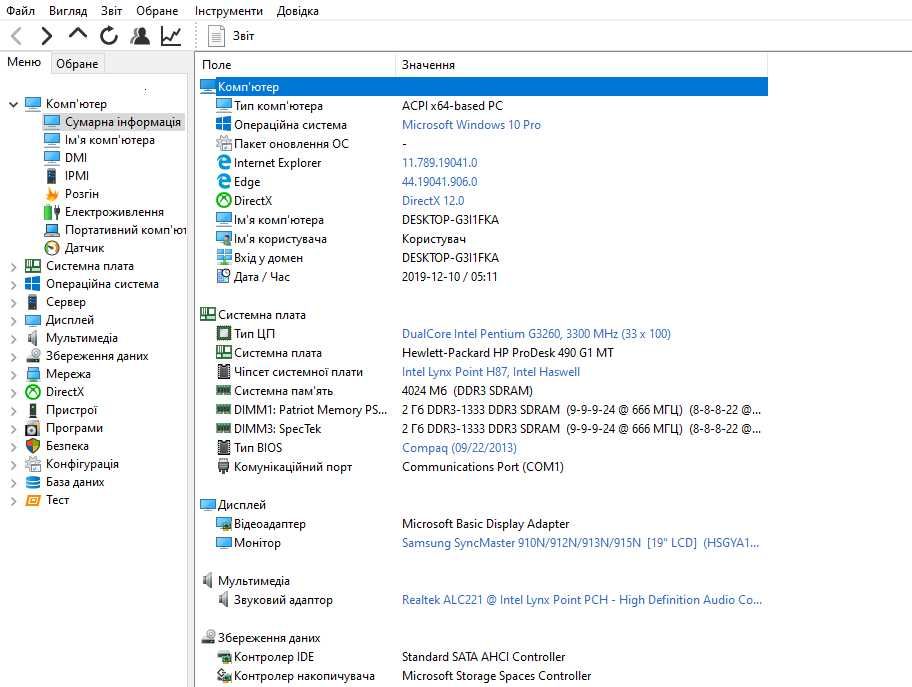Click the Поле column header
This screenshot has height=687, width=912.
click(x=297, y=65)
